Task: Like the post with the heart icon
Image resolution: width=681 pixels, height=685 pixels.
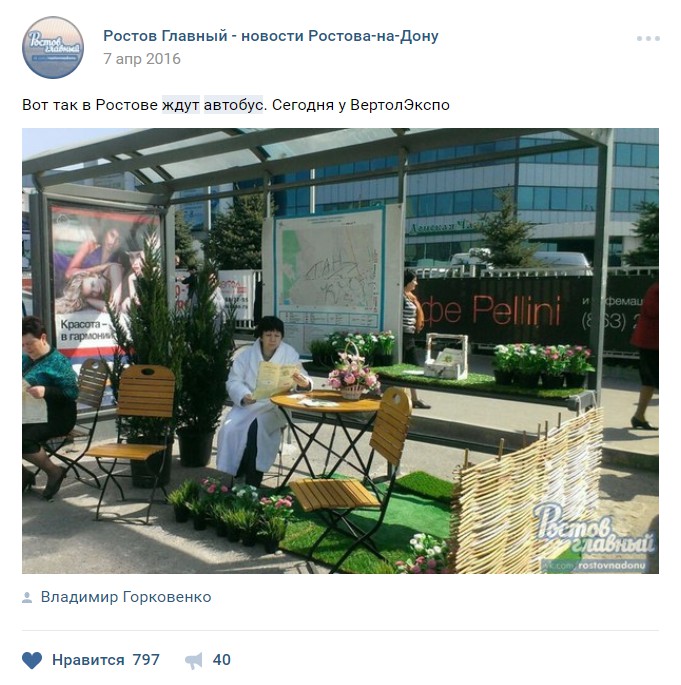Action: 32,660
